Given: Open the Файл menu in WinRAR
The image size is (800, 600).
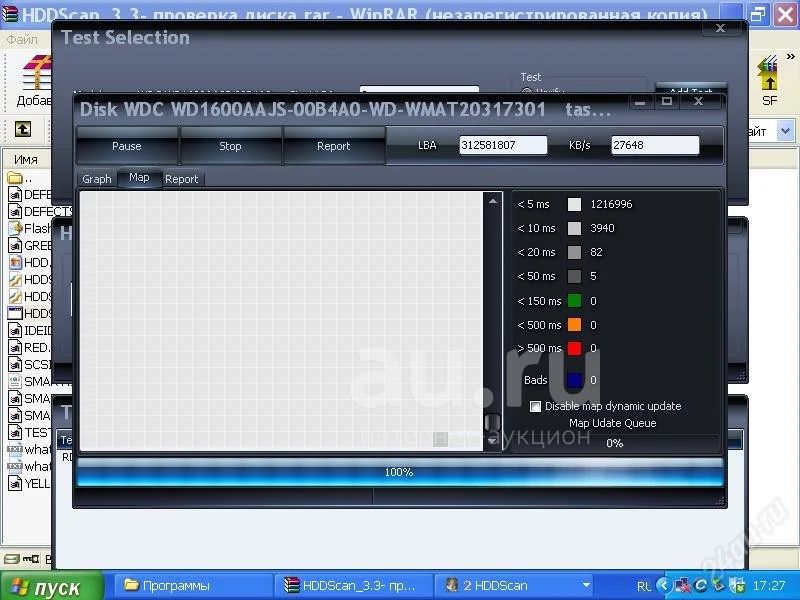Looking at the screenshot, I should coord(22,39).
